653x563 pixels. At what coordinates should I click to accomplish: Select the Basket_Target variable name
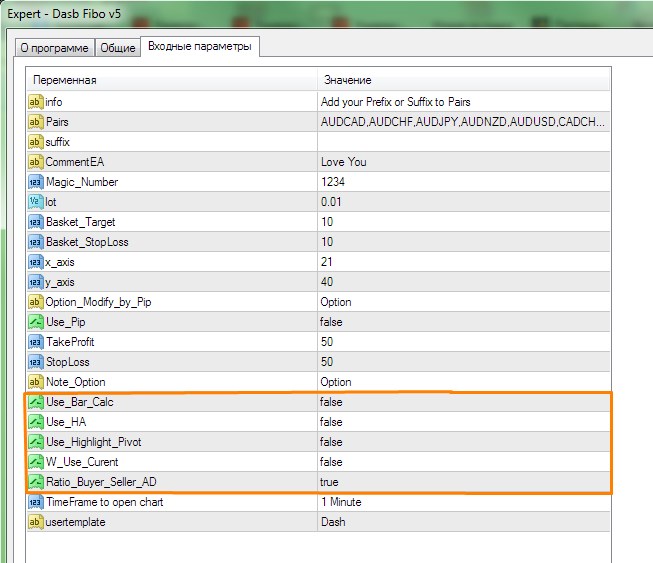coord(80,222)
